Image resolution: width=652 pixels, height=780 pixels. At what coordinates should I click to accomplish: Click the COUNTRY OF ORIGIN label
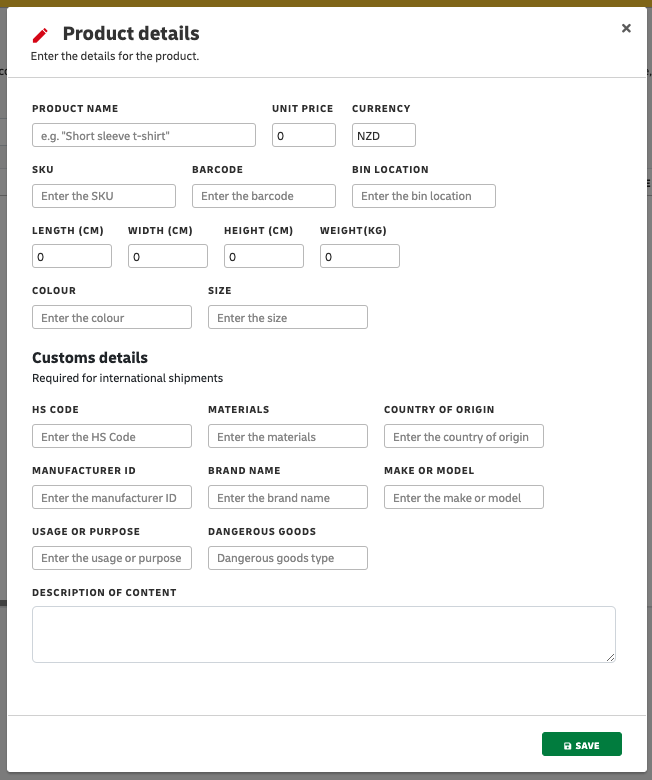click(439, 409)
